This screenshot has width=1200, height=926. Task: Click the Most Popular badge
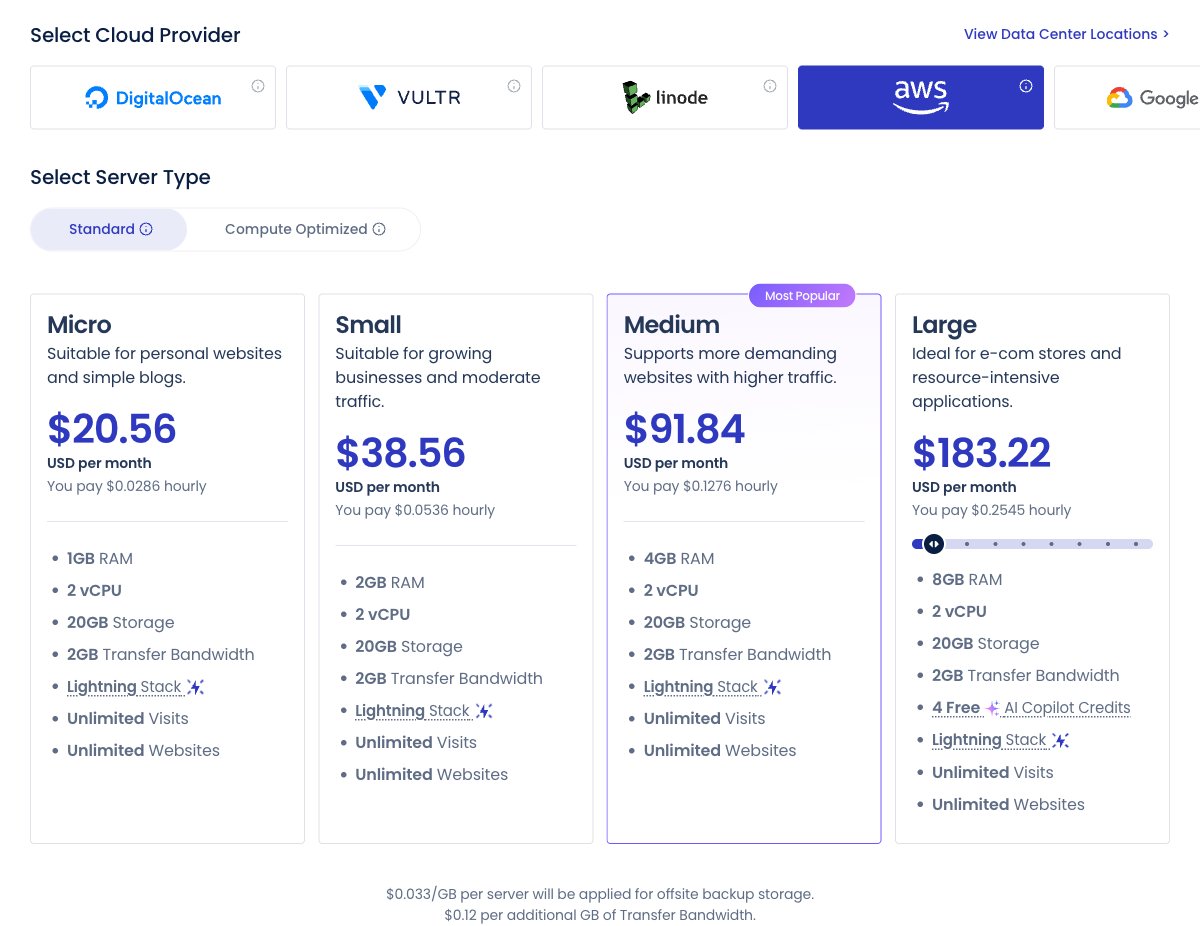(802, 296)
